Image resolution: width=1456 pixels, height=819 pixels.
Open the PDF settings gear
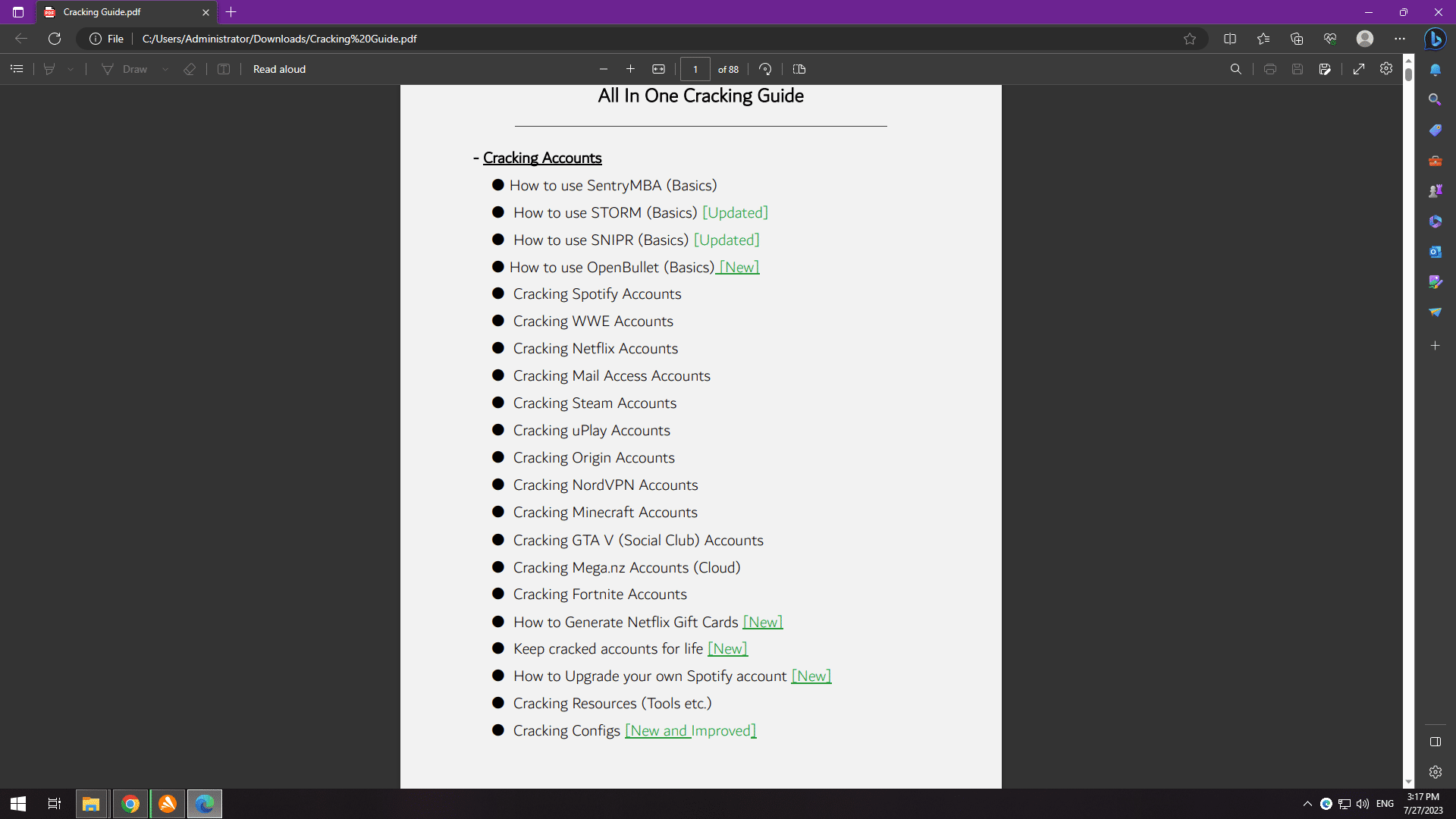(1386, 69)
